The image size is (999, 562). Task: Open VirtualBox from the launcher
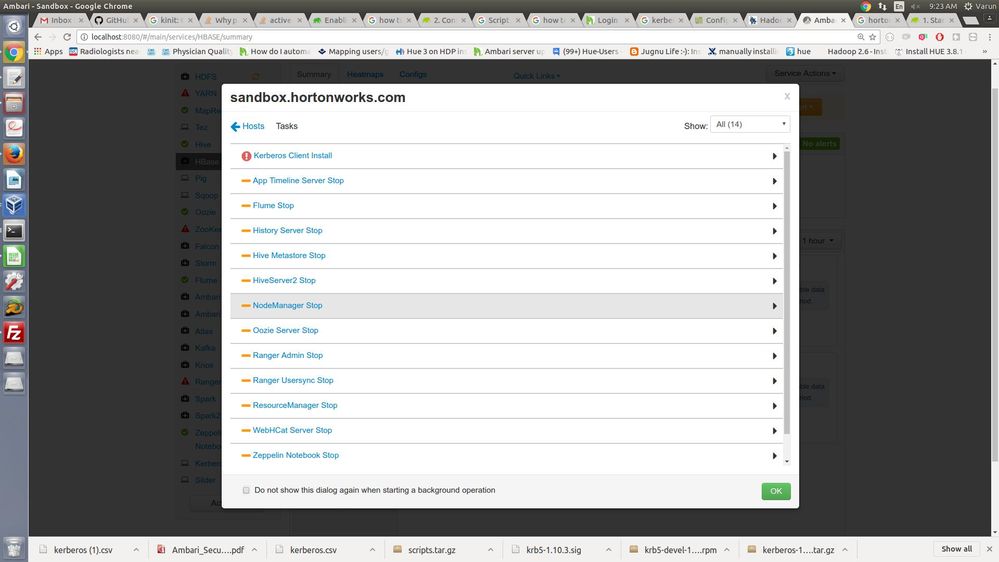coord(14,205)
